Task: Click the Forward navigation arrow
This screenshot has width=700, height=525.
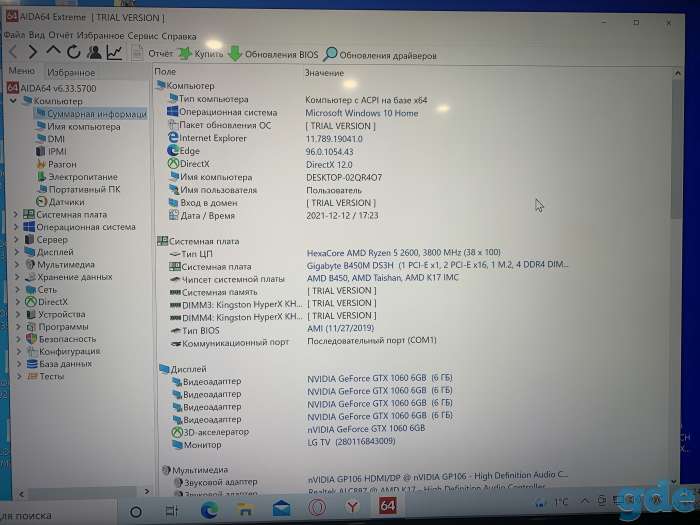Action: tap(33, 52)
